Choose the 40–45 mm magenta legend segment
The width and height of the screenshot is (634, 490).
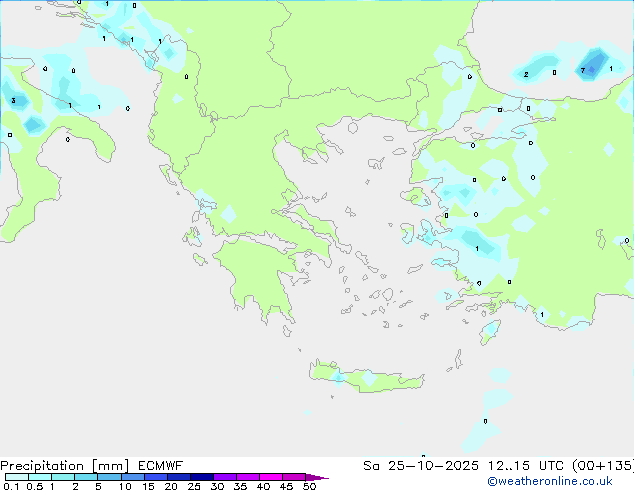271,477
